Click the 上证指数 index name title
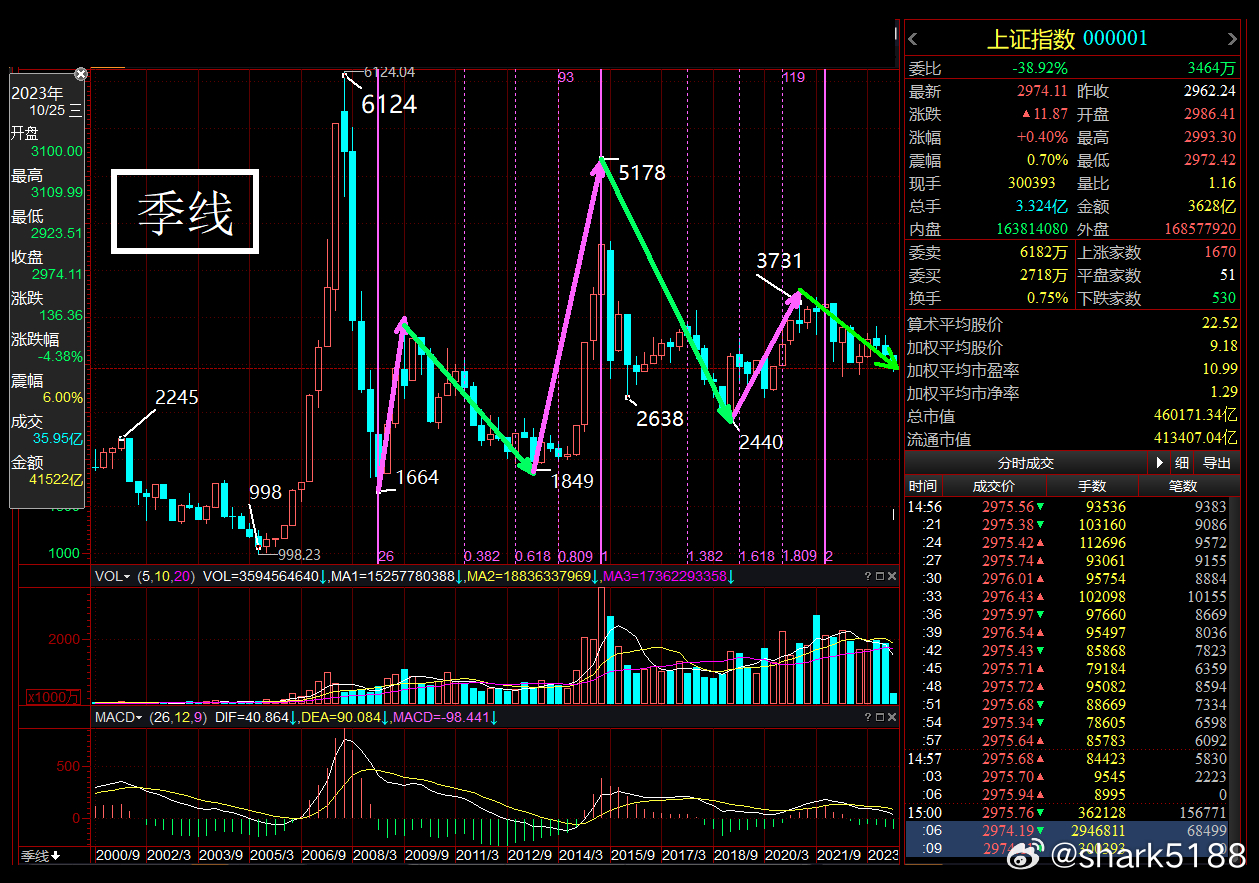The height and width of the screenshot is (883, 1259). pyautogui.click(x=1030, y=39)
